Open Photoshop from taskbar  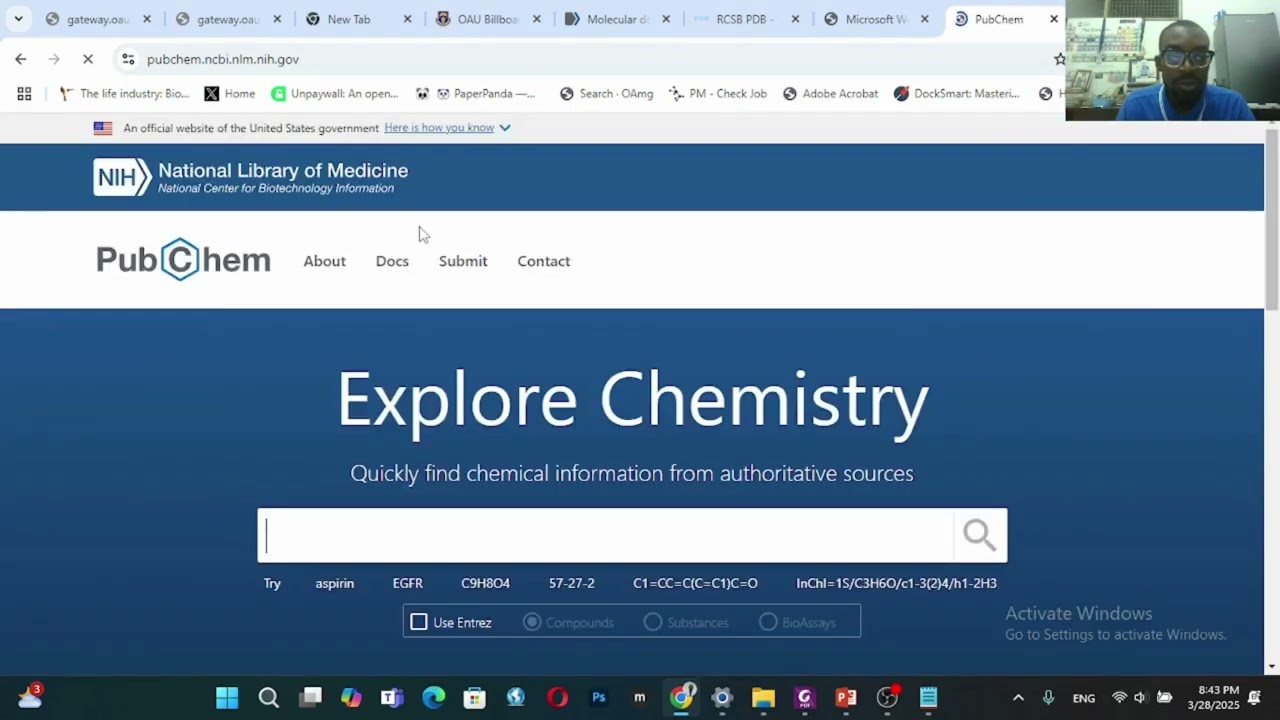(x=599, y=697)
